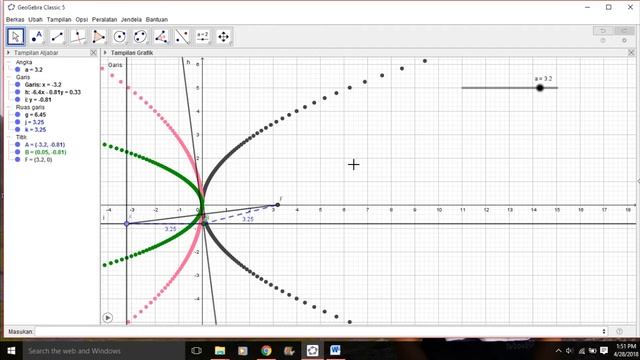
Task: Open File Explorer from the taskbar
Action: coord(220,351)
